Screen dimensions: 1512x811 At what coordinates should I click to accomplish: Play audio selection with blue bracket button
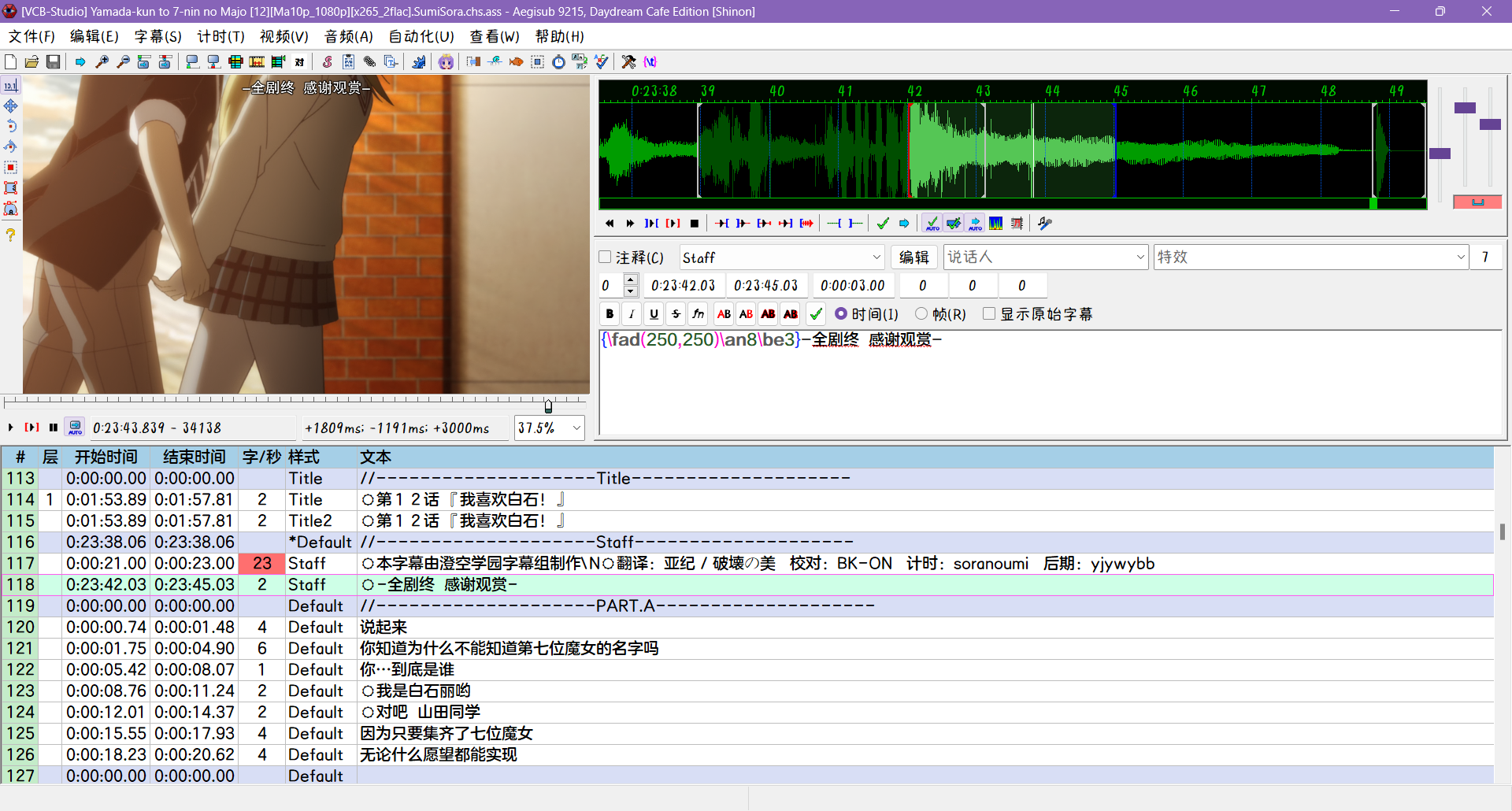(651, 224)
